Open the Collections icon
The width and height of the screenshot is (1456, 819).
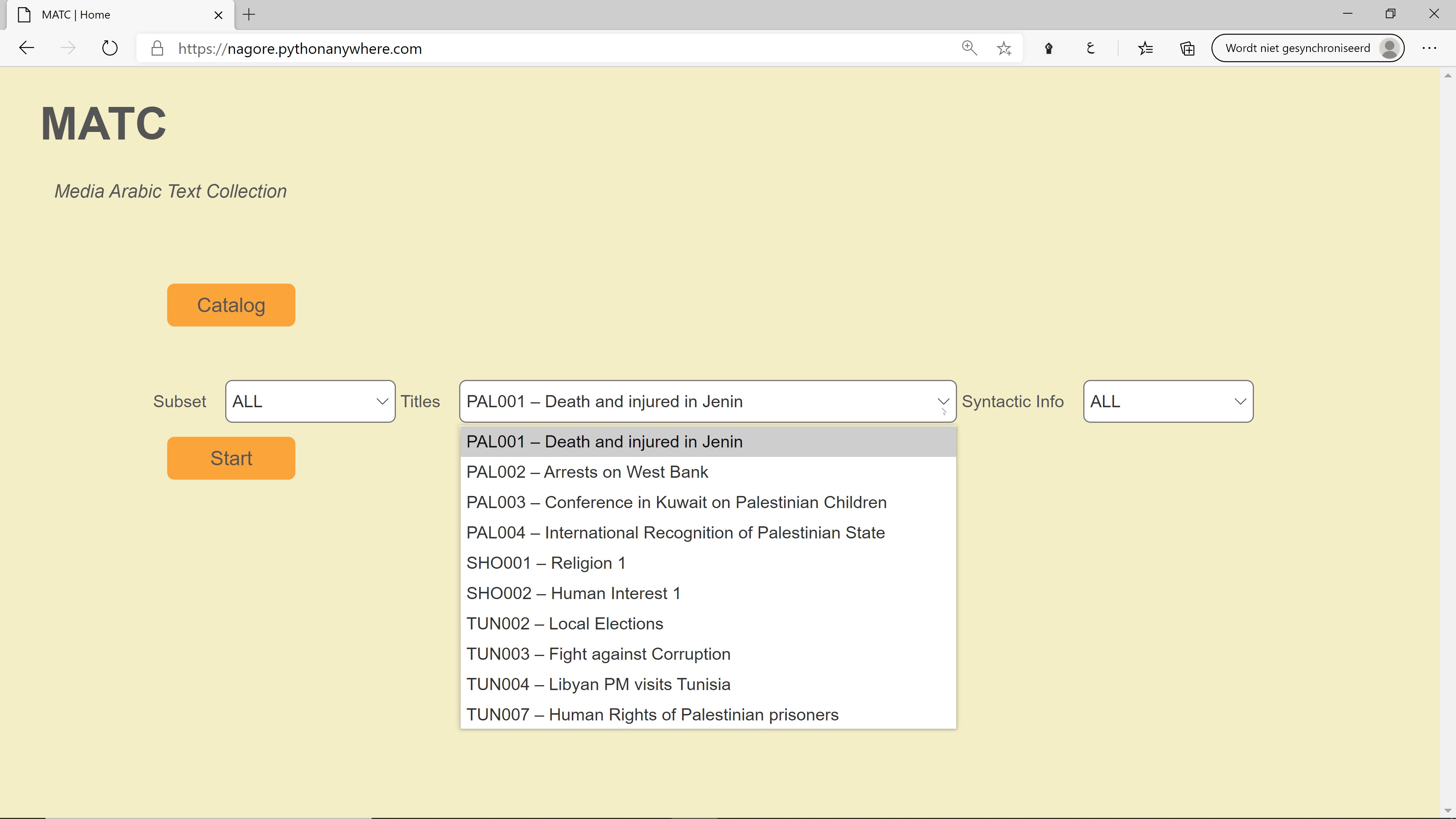click(1188, 48)
